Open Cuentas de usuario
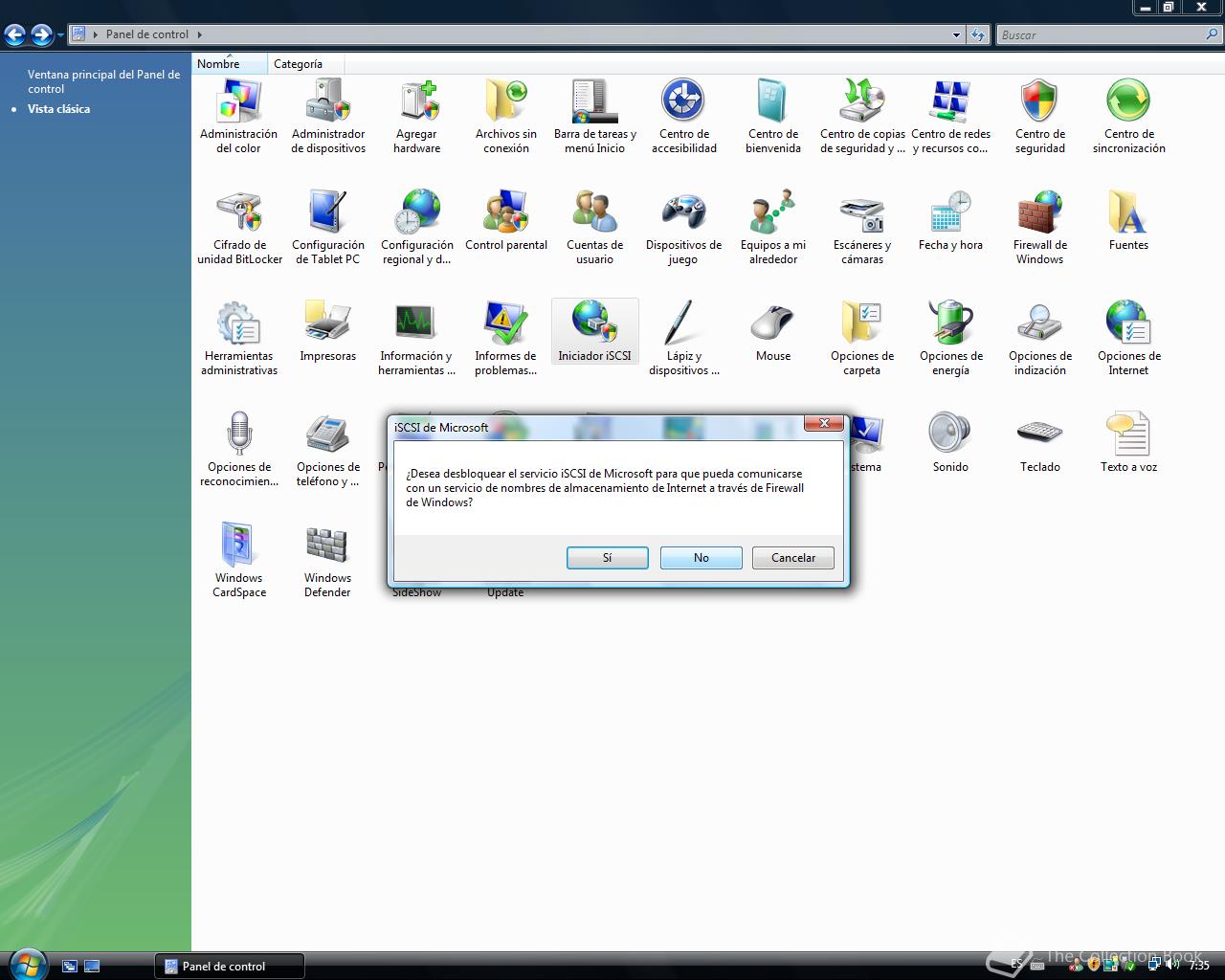1225x980 pixels. (595, 227)
